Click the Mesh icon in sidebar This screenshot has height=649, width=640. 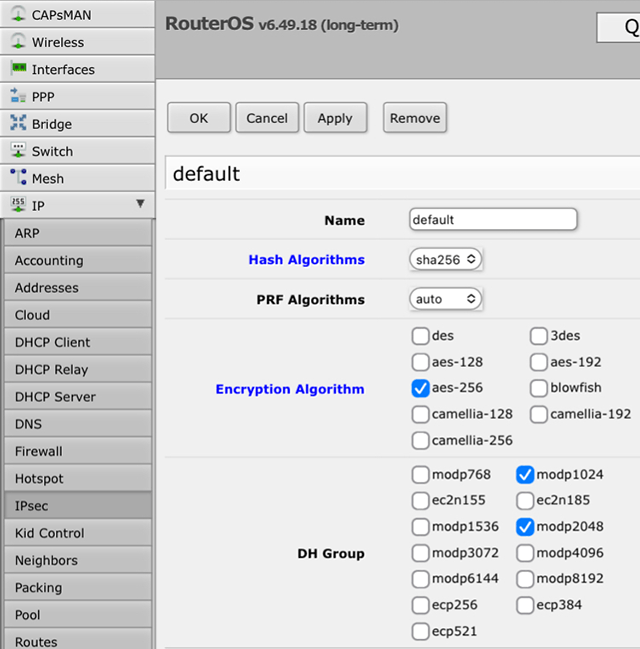(18, 178)
